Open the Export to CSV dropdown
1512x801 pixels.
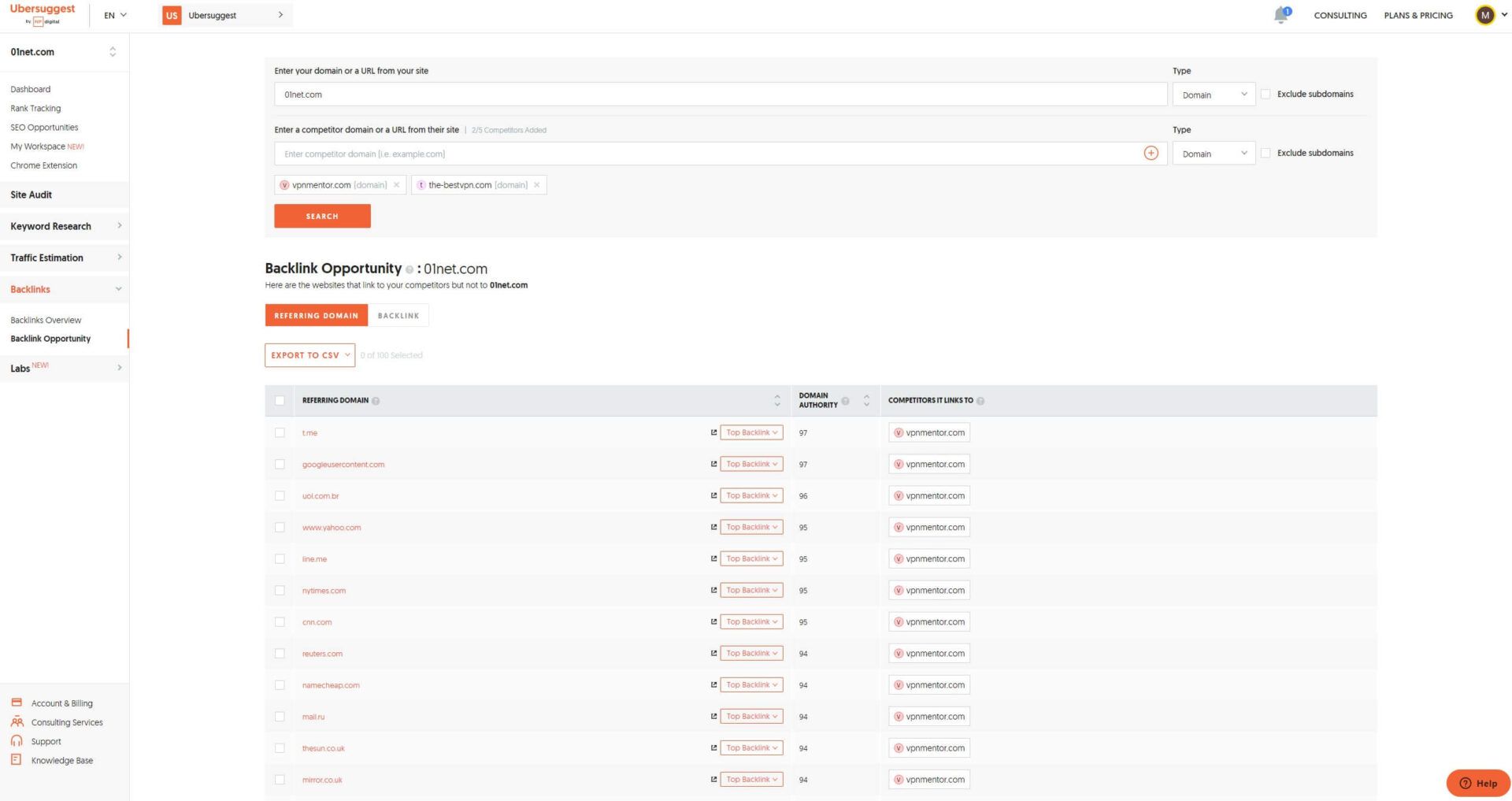pyautogui.click(x=310, y=355)
